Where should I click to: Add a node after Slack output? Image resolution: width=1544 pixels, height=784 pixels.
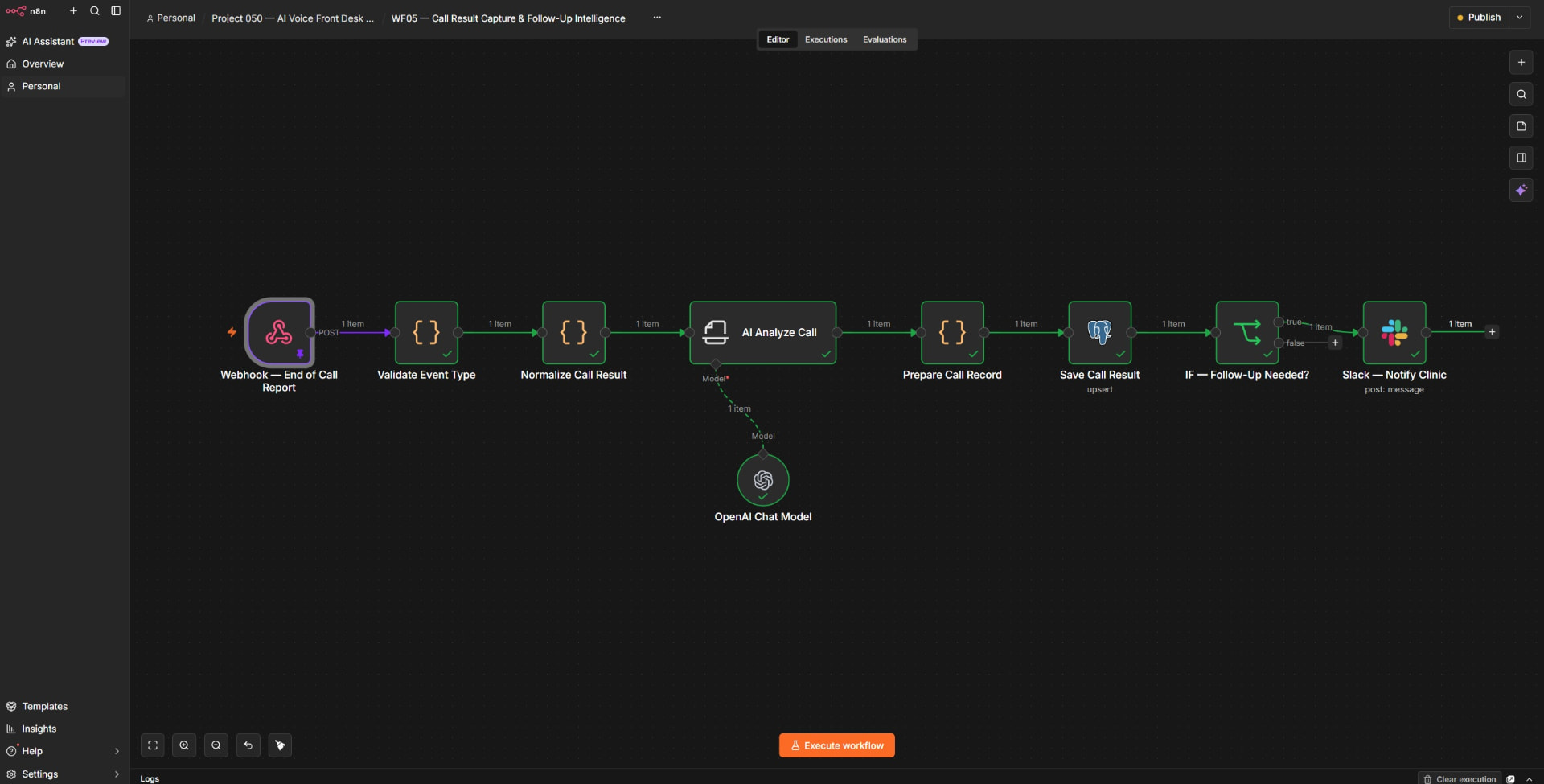click(x=1492, y=332)
